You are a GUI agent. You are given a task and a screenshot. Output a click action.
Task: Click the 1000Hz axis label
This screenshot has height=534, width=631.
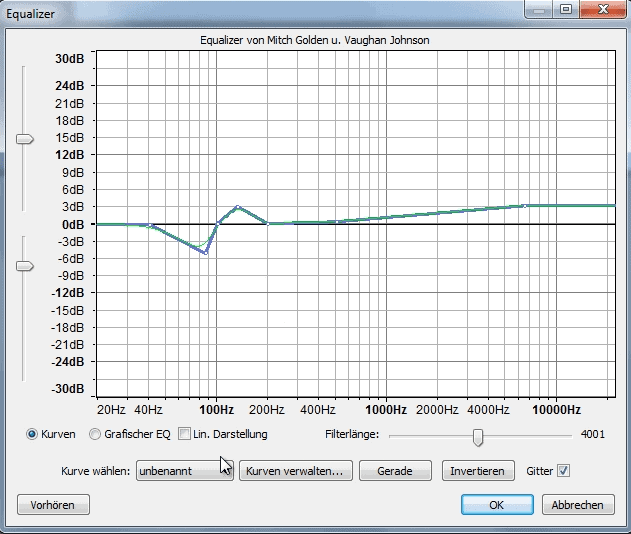(x=386, y=410)
